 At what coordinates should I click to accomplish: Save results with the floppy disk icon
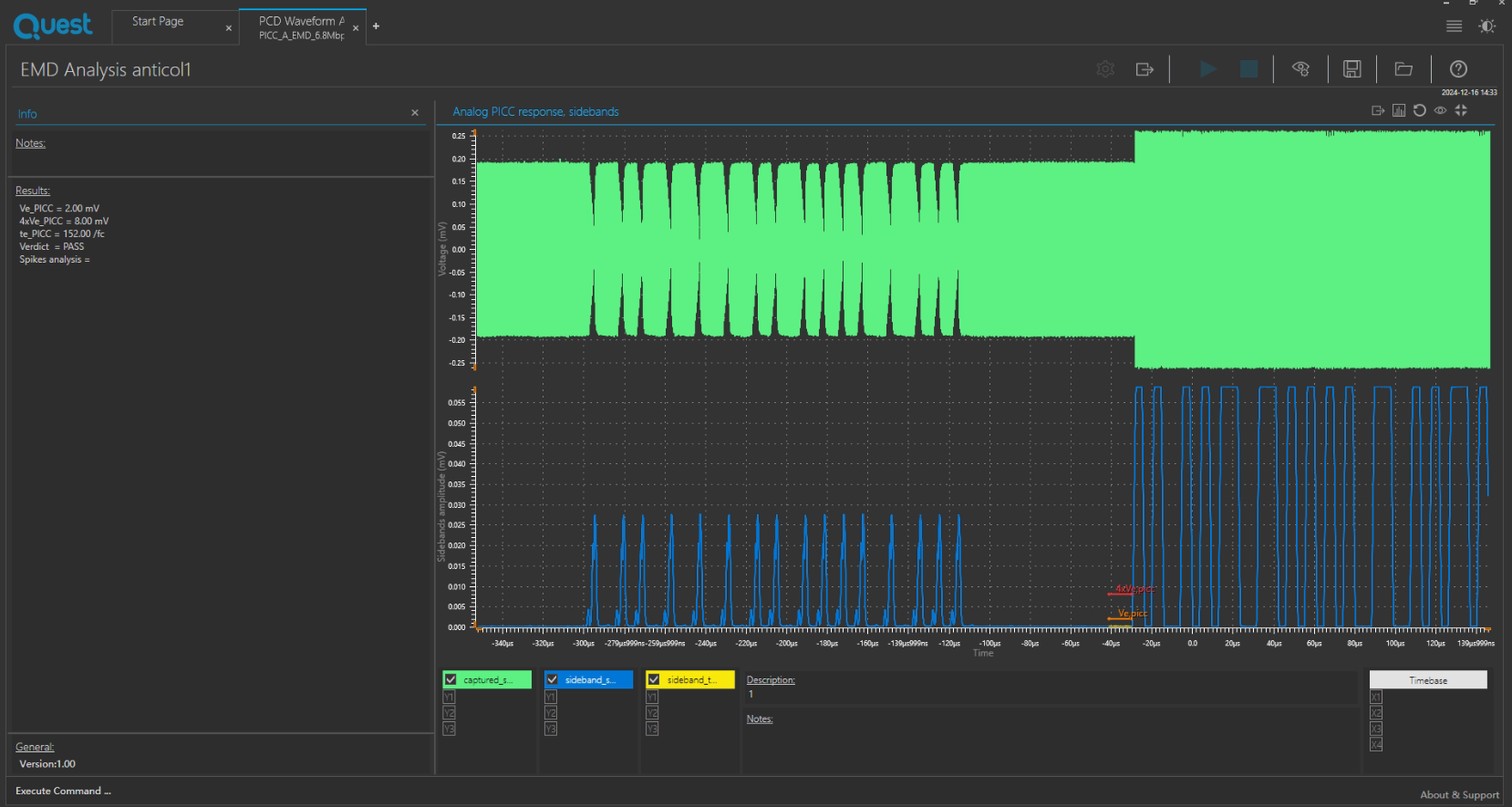(1352, 69)
